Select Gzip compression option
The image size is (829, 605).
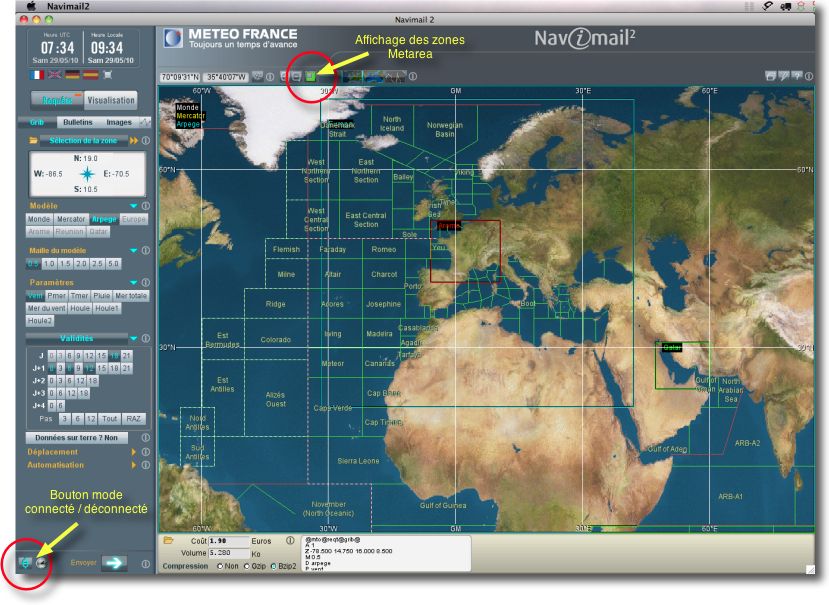click(246, 566)
